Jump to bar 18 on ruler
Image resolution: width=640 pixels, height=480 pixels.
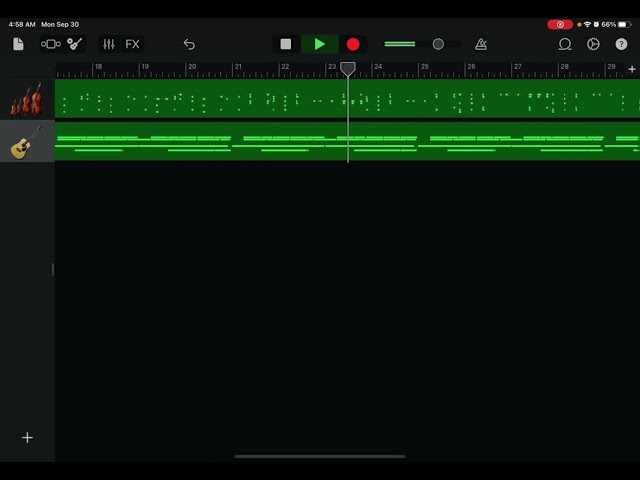pos(98,67)
